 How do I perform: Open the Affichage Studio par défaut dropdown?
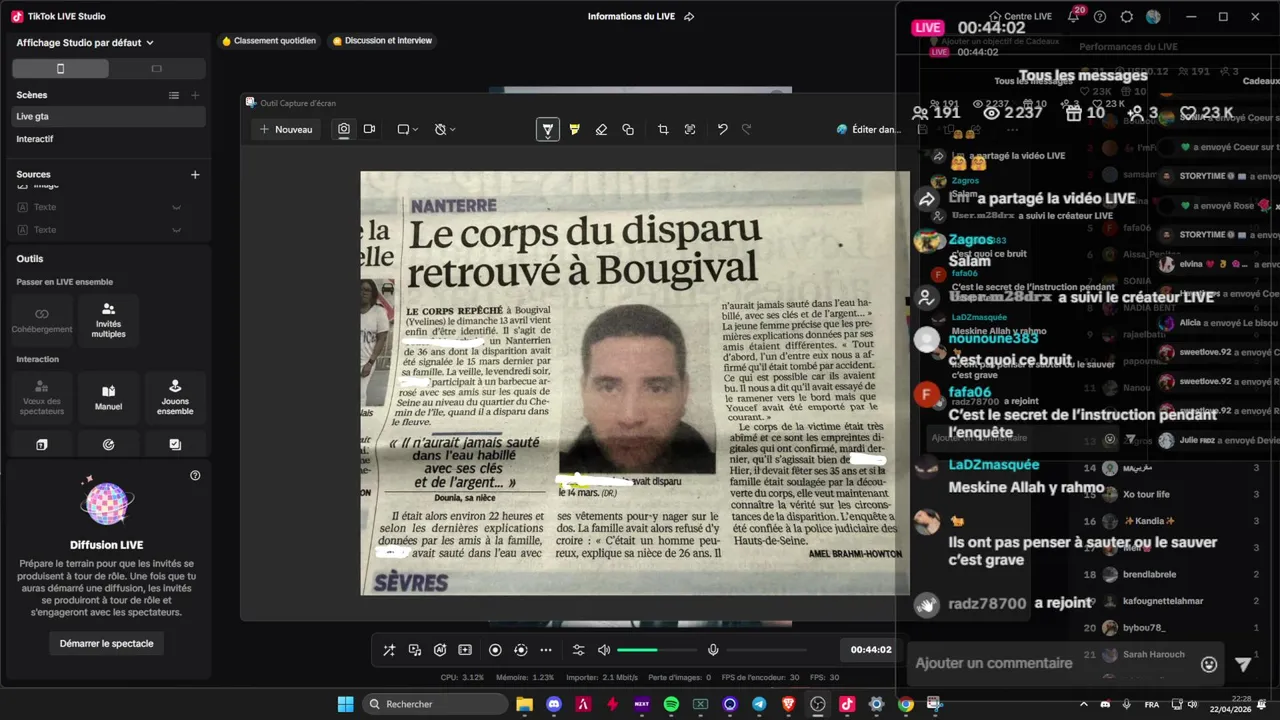[x=85, y=43]
